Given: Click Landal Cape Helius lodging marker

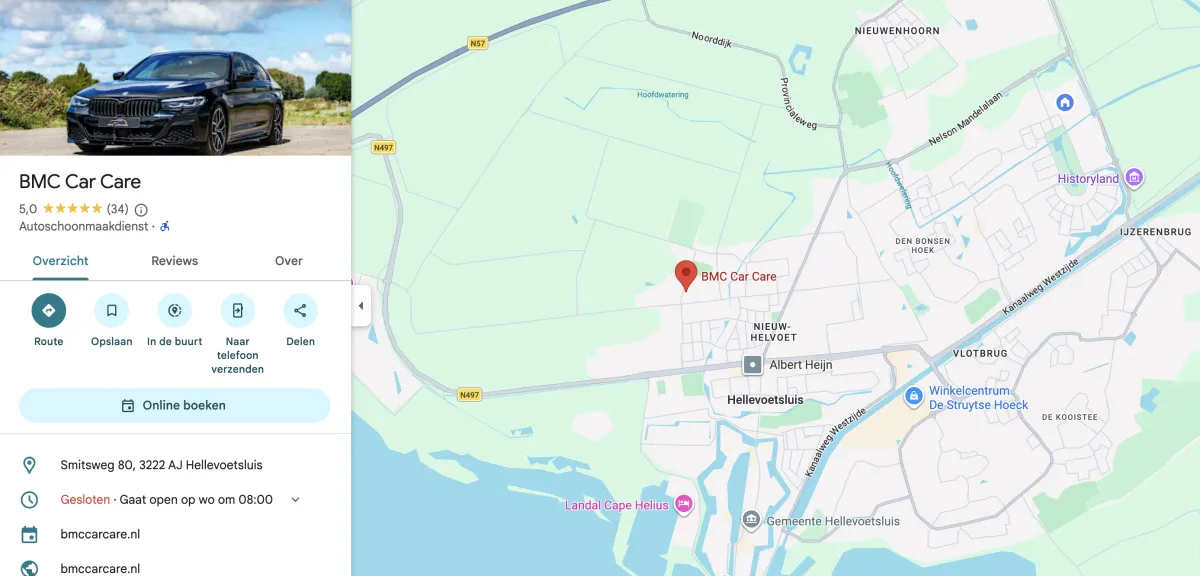Looking at the screenshot, I should pos(684,504).
